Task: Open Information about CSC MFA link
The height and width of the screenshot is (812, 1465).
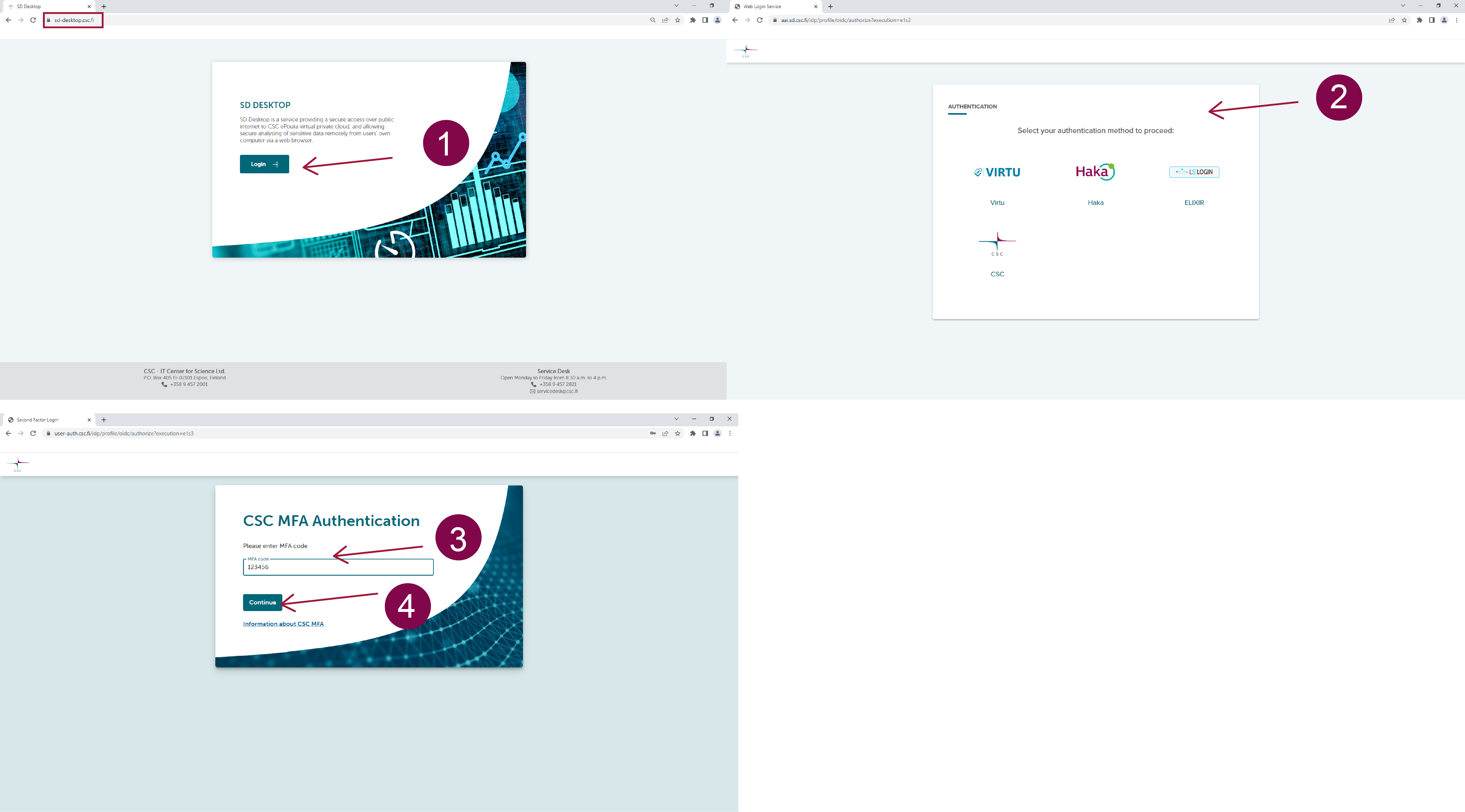Action: pyautogui.click(x=283, y=624)
